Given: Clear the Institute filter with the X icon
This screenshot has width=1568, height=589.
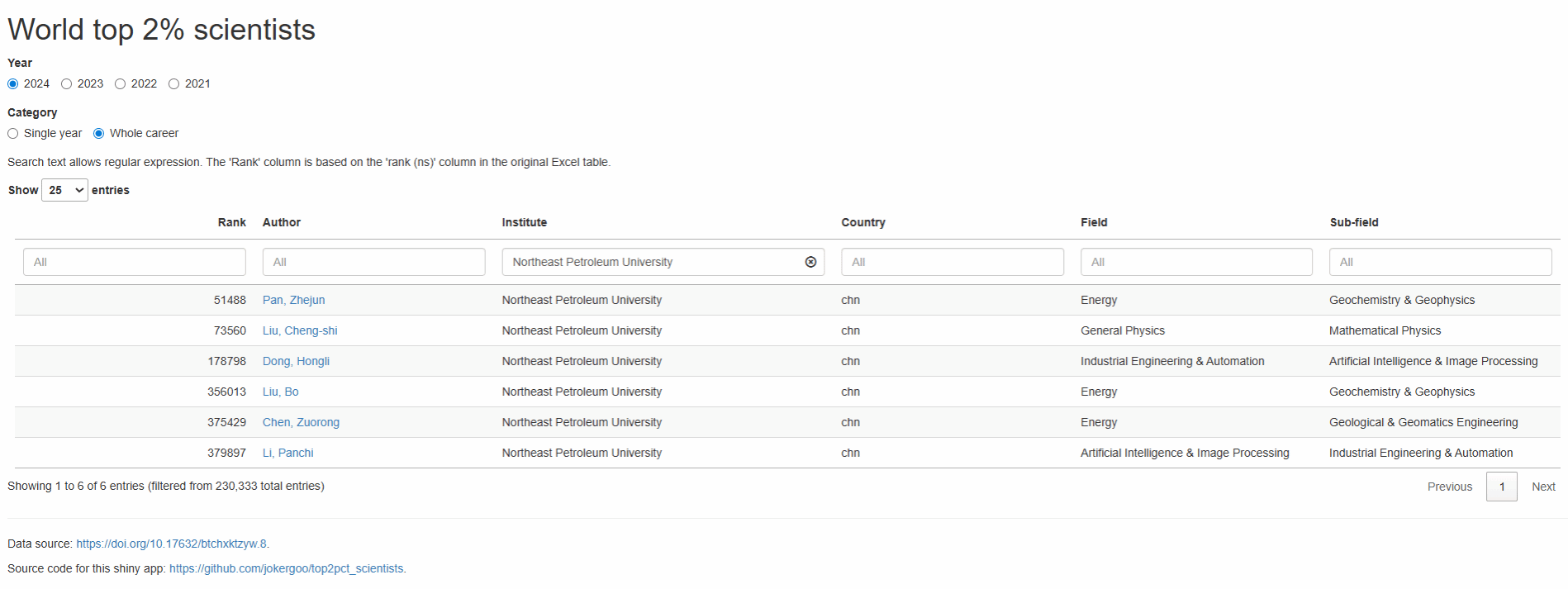Looking at the screenshot, I should pos(810,262).
